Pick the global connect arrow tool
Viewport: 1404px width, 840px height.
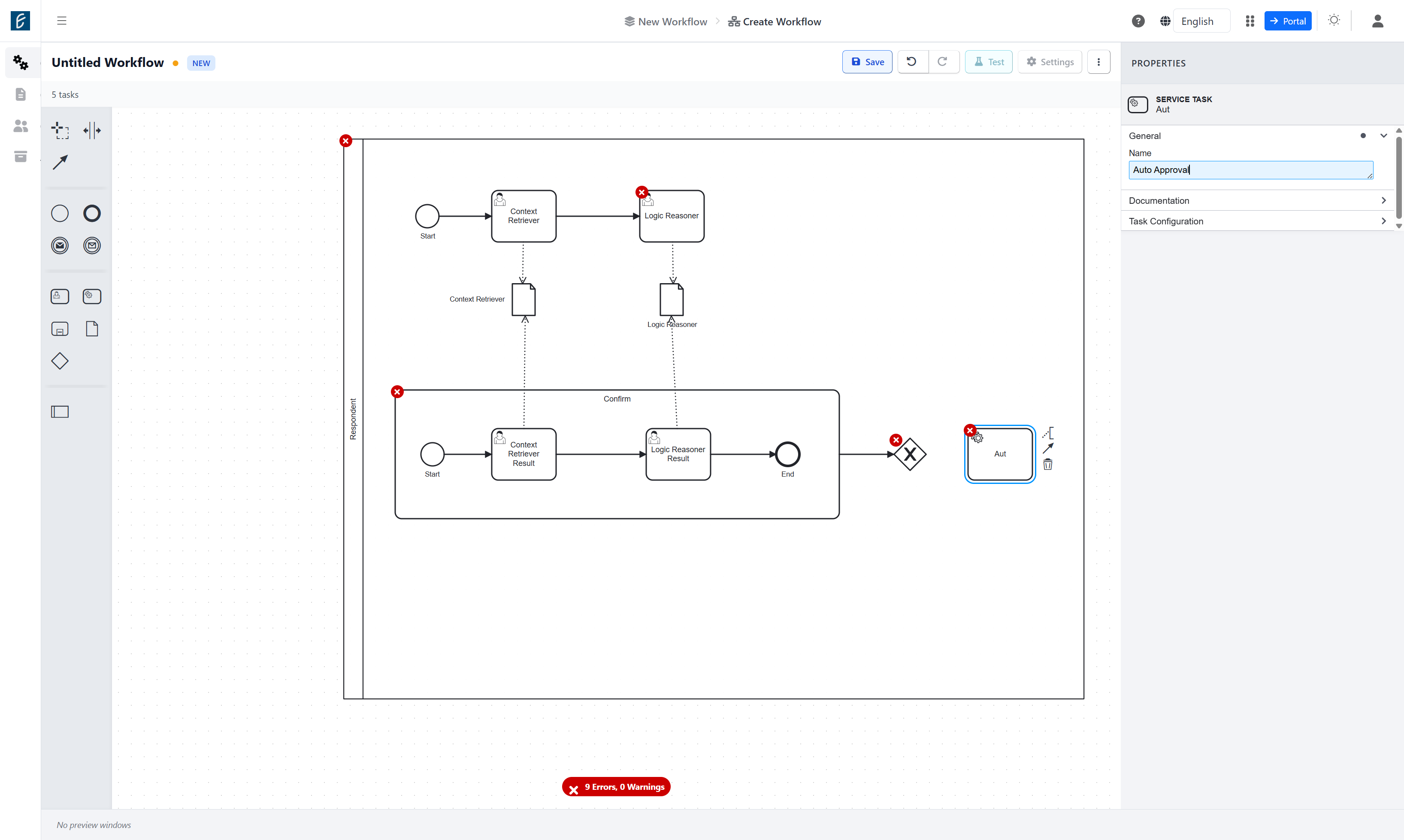(x=60, y=163)
